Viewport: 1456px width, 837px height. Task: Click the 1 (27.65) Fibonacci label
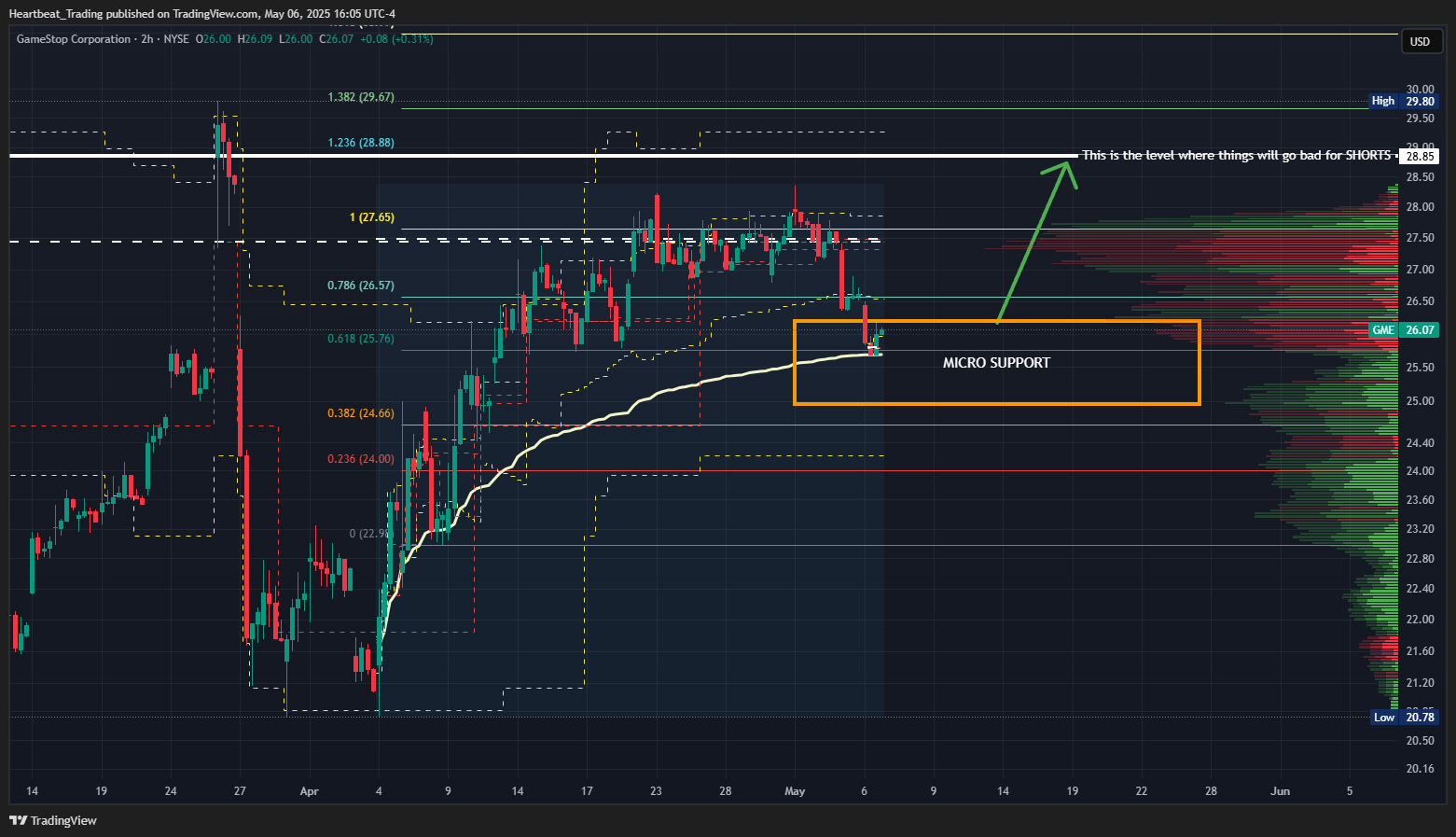pos(372,217)
